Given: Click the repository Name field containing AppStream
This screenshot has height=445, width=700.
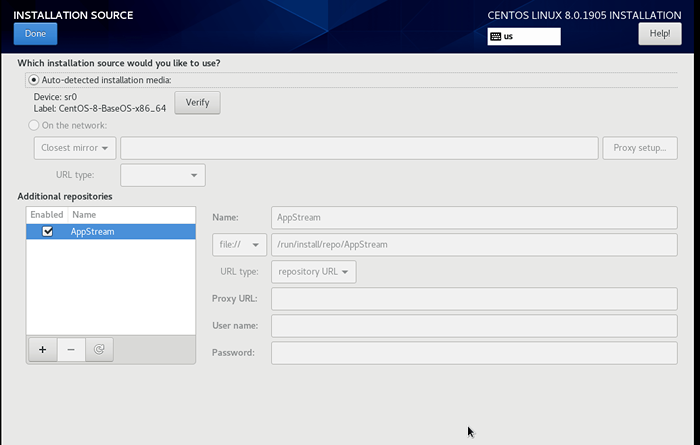Looking at the screenshot, I should coord(474,217).
